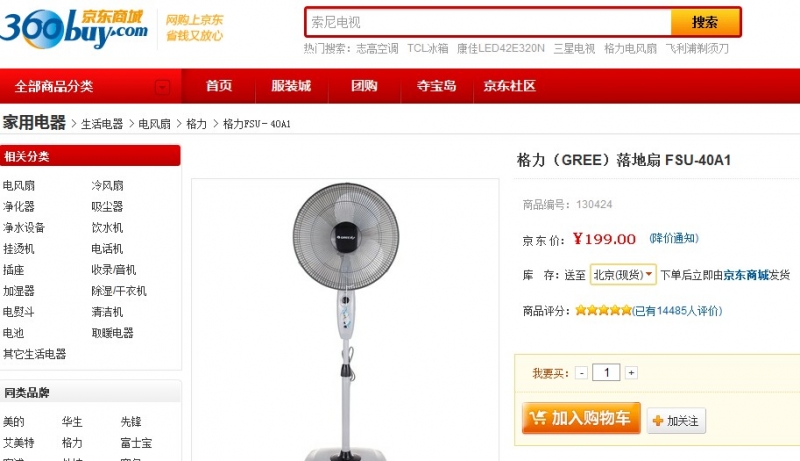
Task: Decrease quantity with the minus button
Action: point(581,373)
